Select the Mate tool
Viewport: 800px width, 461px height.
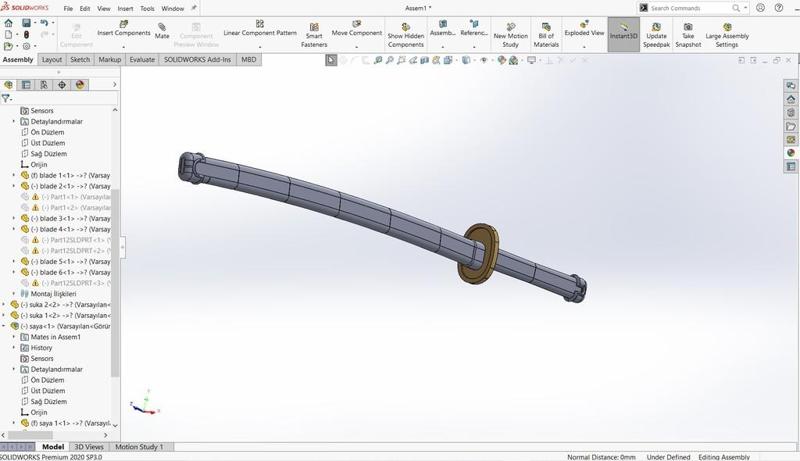click(x=162, y=31)
